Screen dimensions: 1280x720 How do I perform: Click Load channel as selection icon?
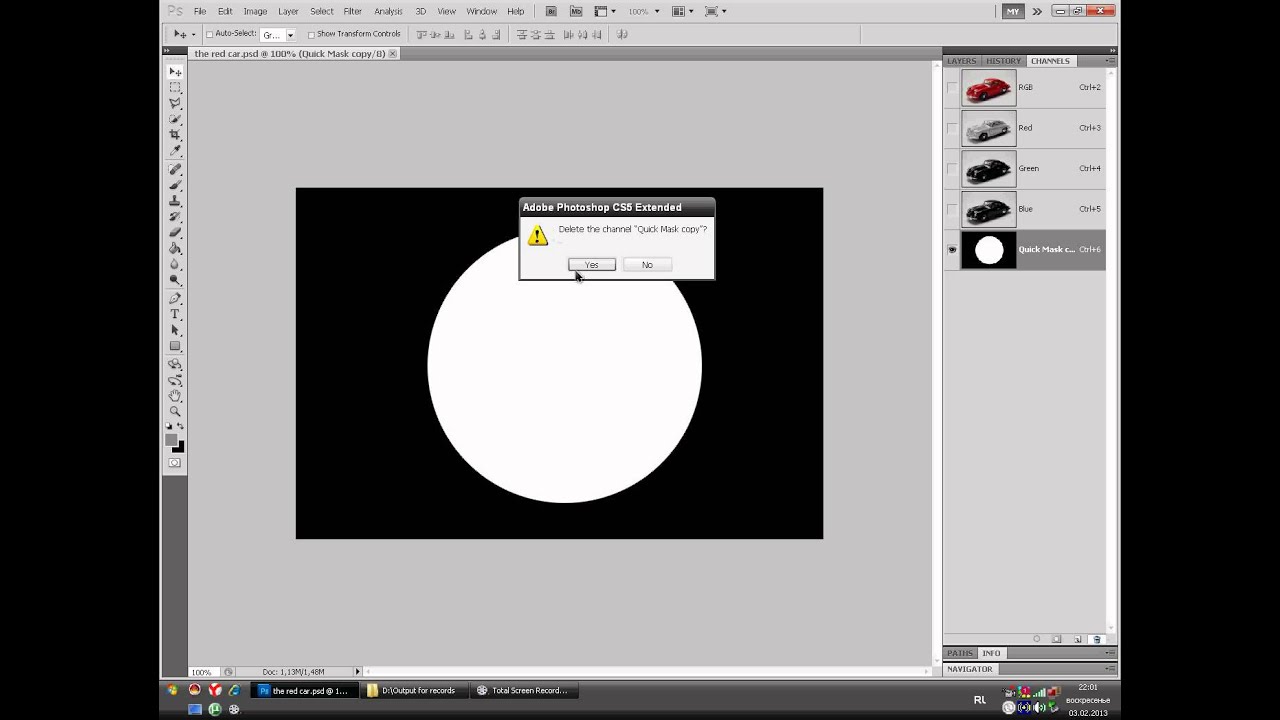point(1037,639)
